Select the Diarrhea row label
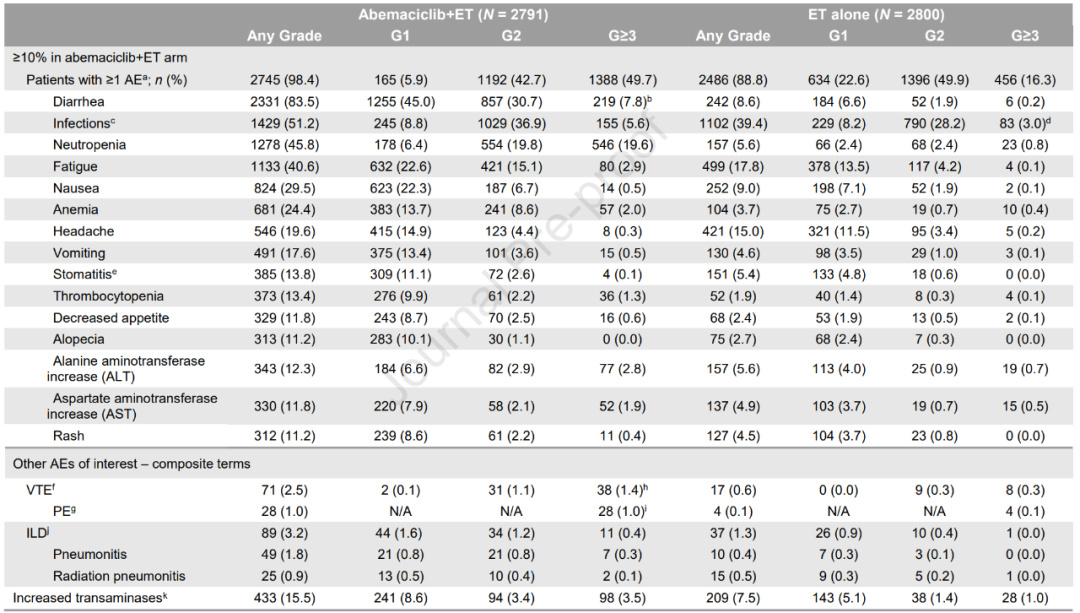The width and height of the screenshot is (1080, 613). pyautogui.click(x=80, y=101)
